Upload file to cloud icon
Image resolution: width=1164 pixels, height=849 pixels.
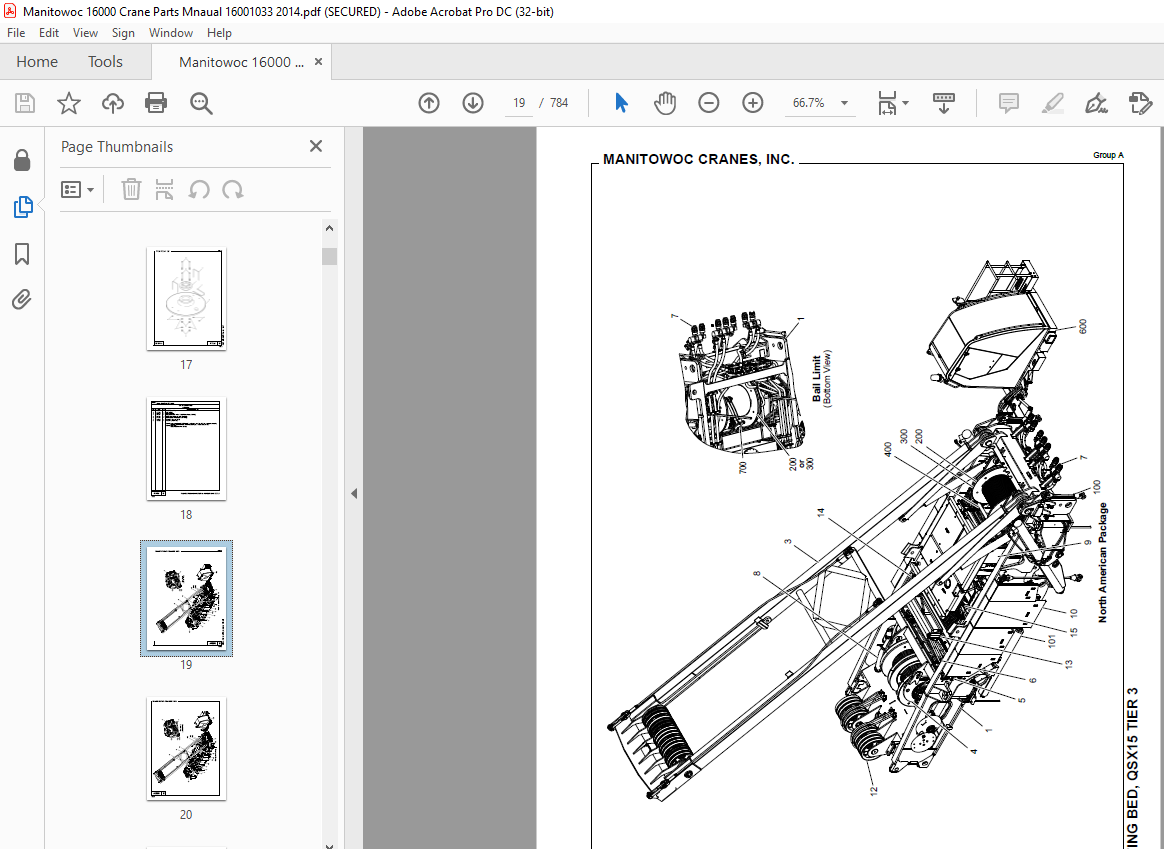point(113,103)
